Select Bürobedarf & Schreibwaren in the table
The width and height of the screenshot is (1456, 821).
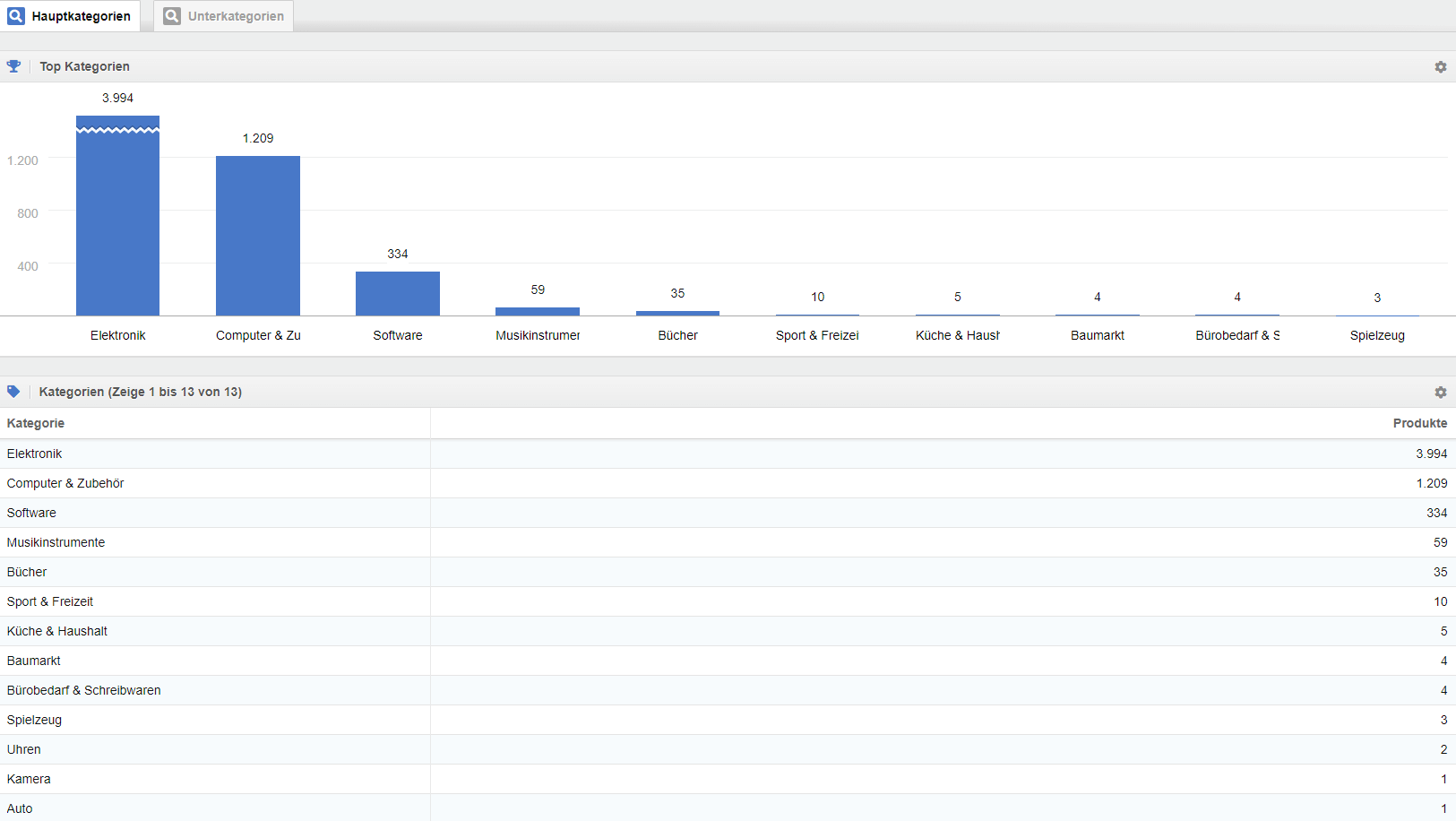pos(84,690)
